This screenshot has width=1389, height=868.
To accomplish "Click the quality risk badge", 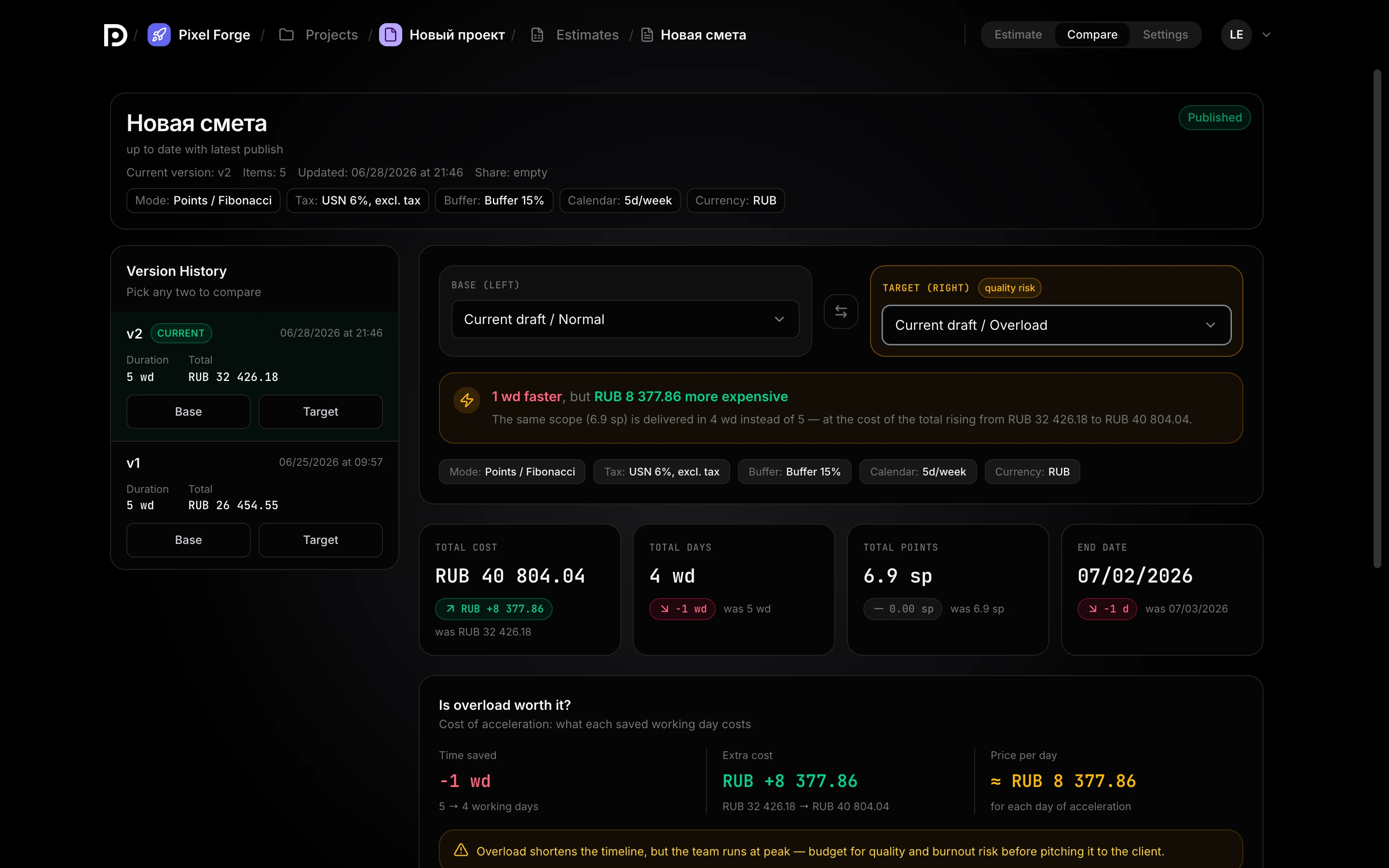I will [1009, 287].
